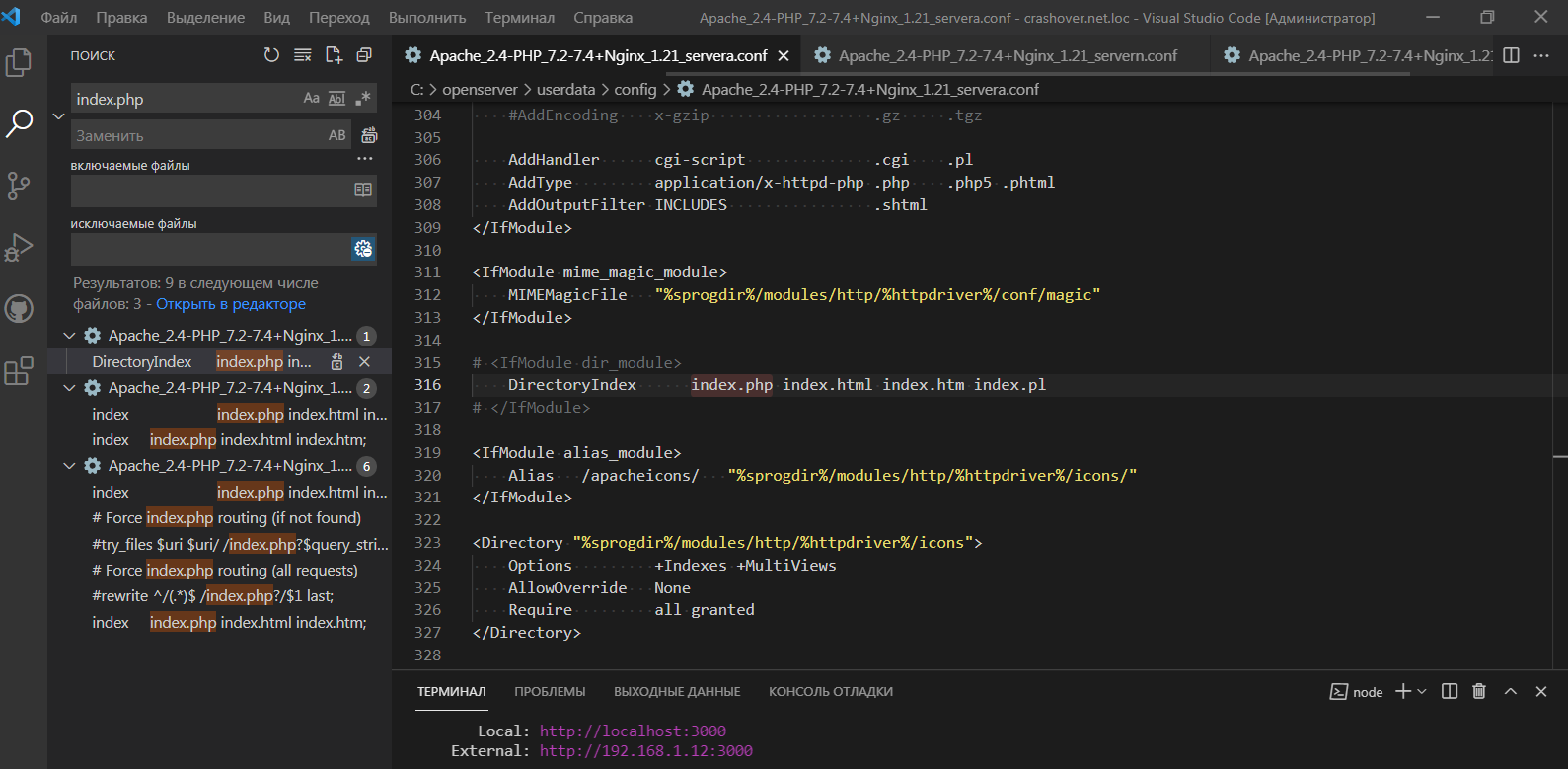The width and height of the screenshot is (1568, 769).
Task: Refresh the search results
Action: pos(271,55)
